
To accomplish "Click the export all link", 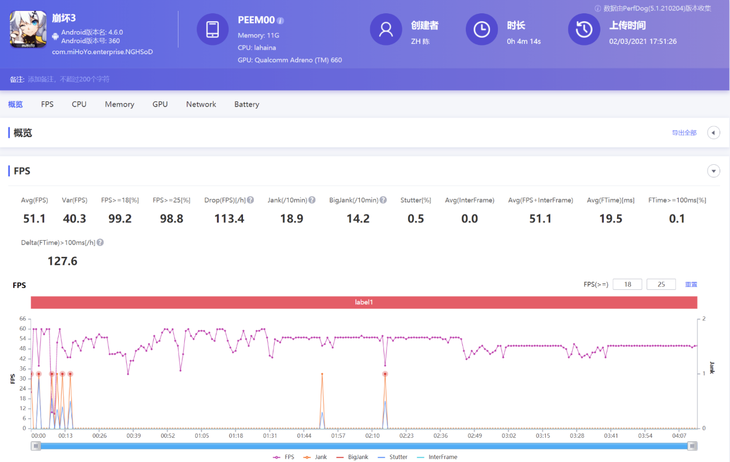I will click(x=684, y=133).
